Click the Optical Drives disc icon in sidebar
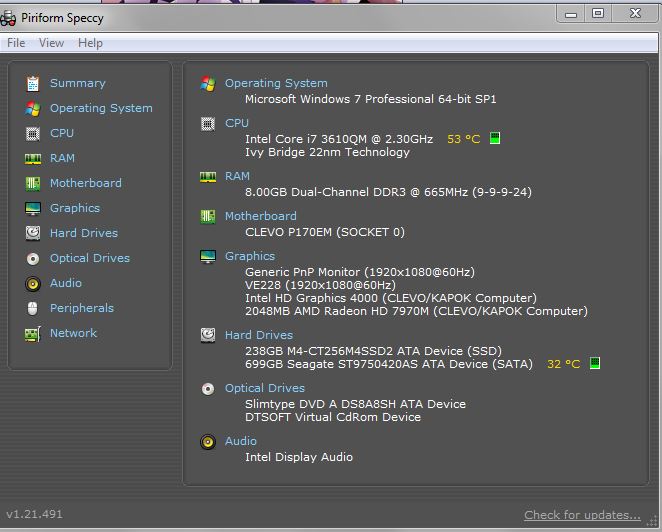 point(33,258)
